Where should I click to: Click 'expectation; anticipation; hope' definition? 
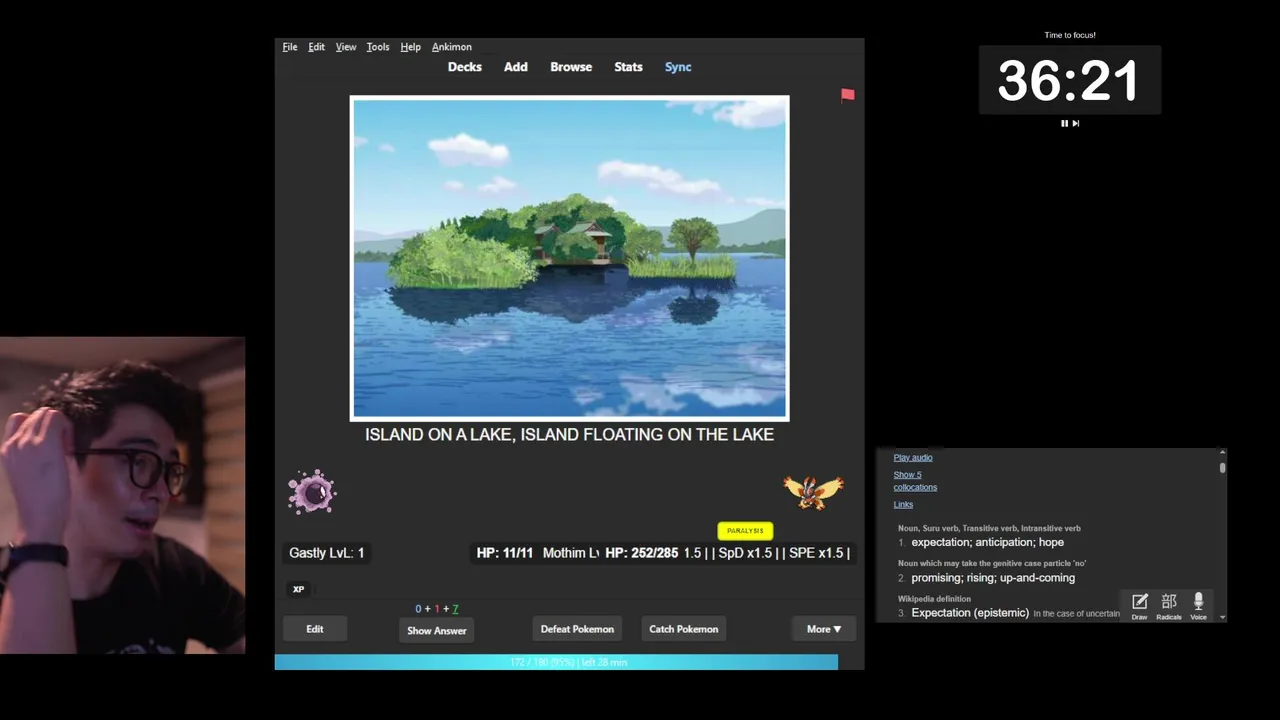987,542
